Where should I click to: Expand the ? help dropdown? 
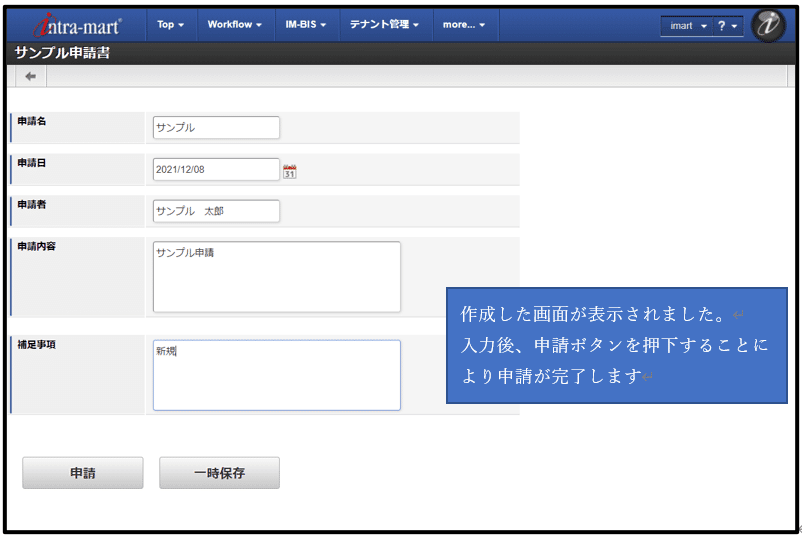pos(727,26)
